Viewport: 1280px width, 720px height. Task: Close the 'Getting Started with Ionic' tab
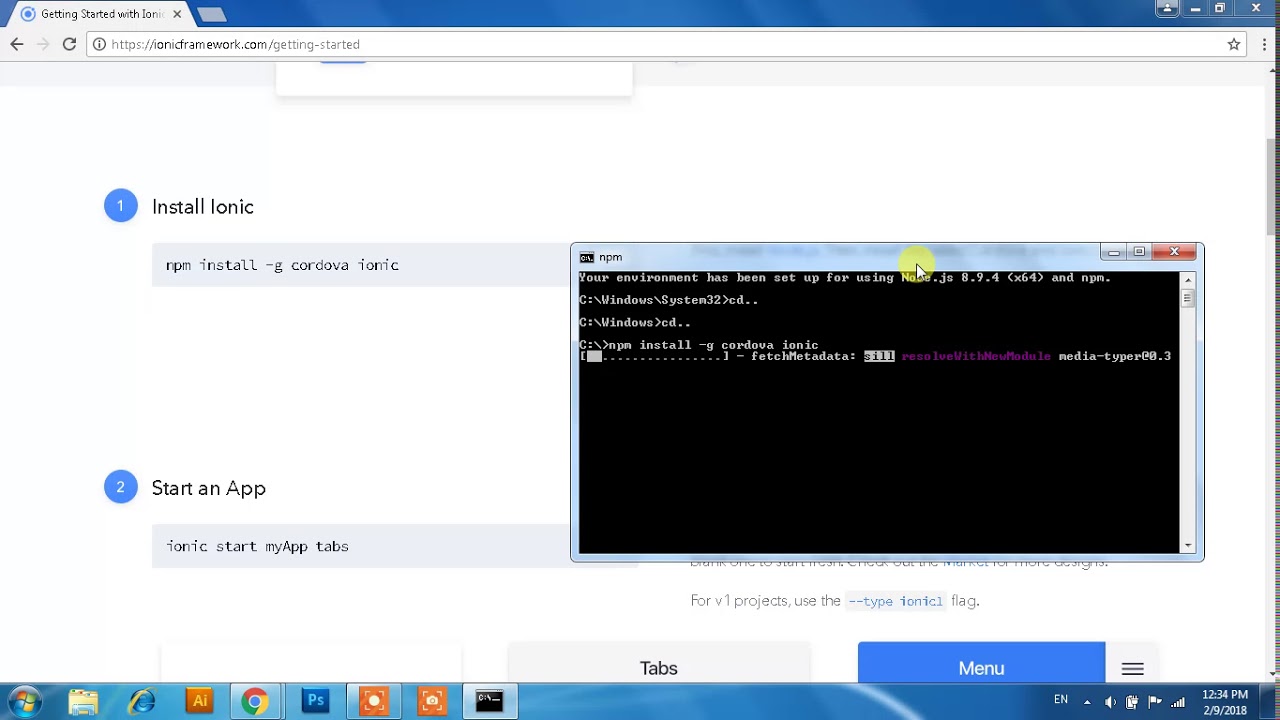178,14
